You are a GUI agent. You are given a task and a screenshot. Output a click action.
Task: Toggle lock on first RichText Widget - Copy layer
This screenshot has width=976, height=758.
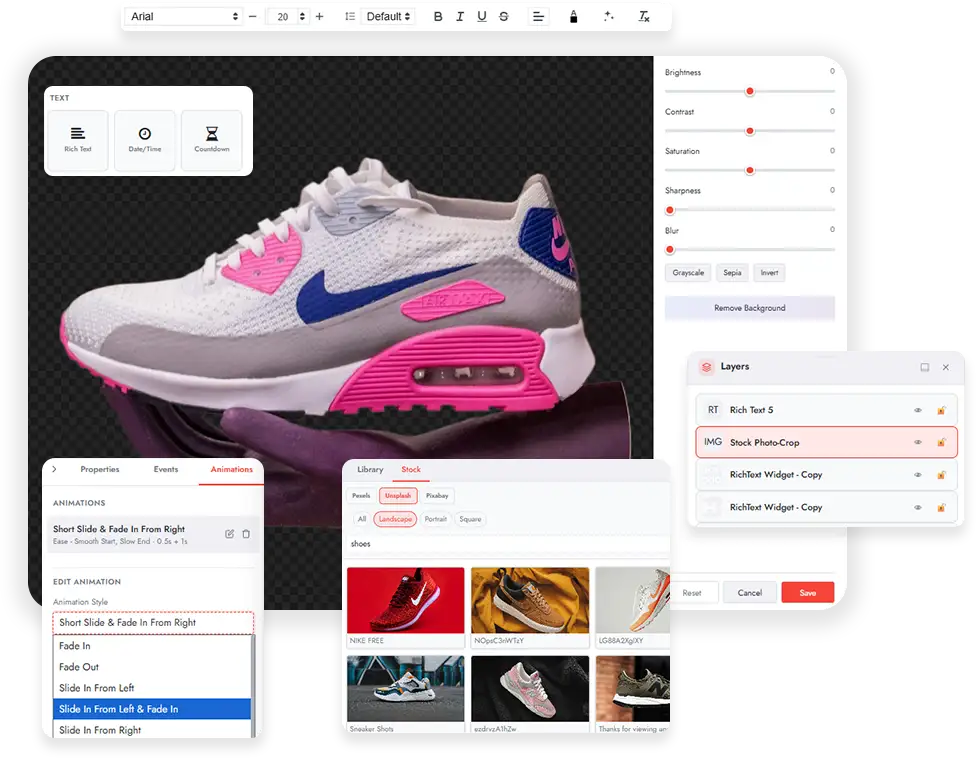click(941, 475)
